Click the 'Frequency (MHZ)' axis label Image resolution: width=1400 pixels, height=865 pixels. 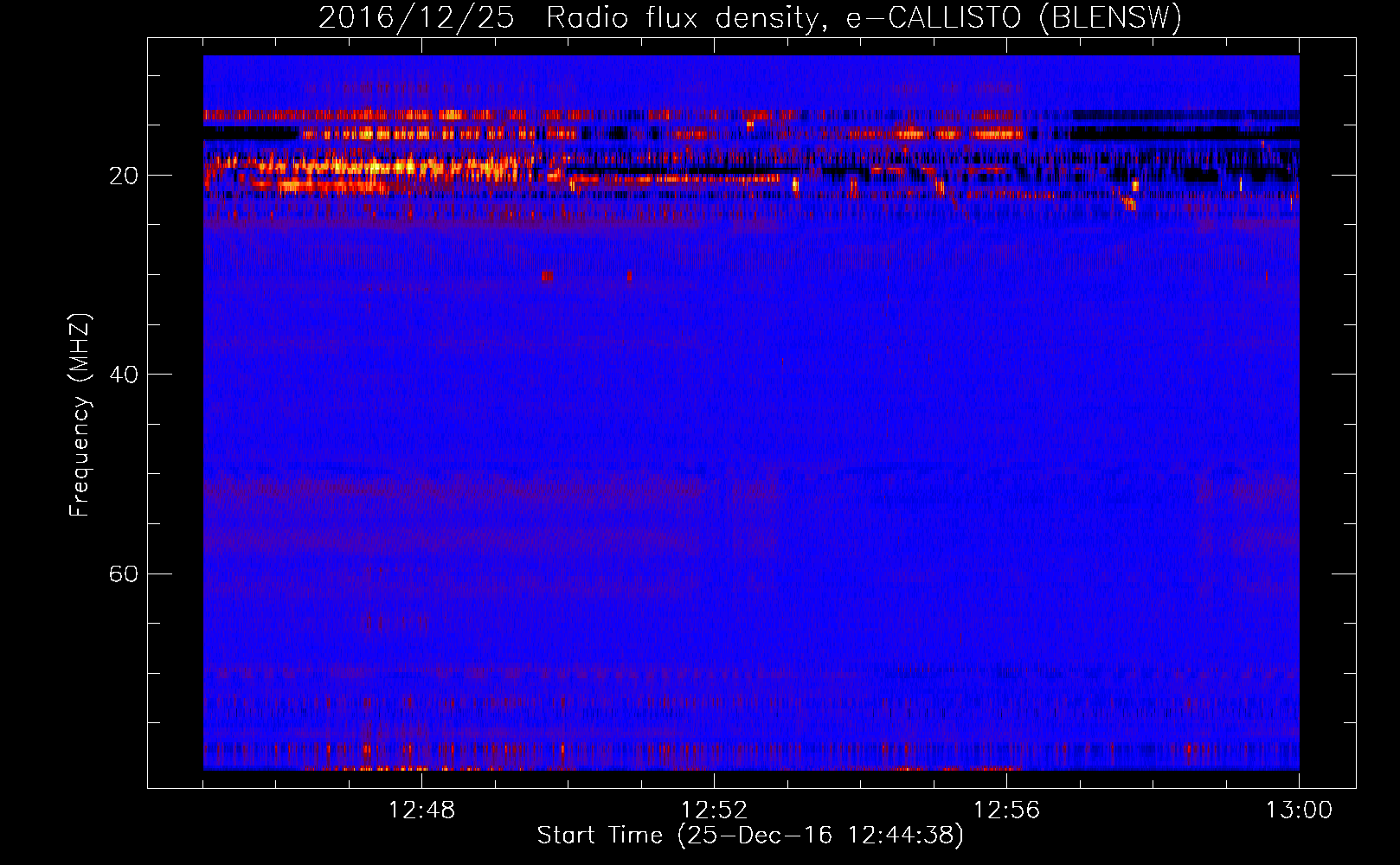pyautogui.click(x=80, y=415)
